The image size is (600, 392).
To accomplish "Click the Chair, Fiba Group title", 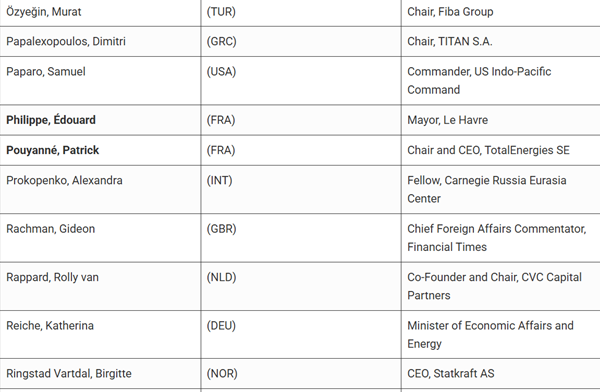I will tap(450, 12).
